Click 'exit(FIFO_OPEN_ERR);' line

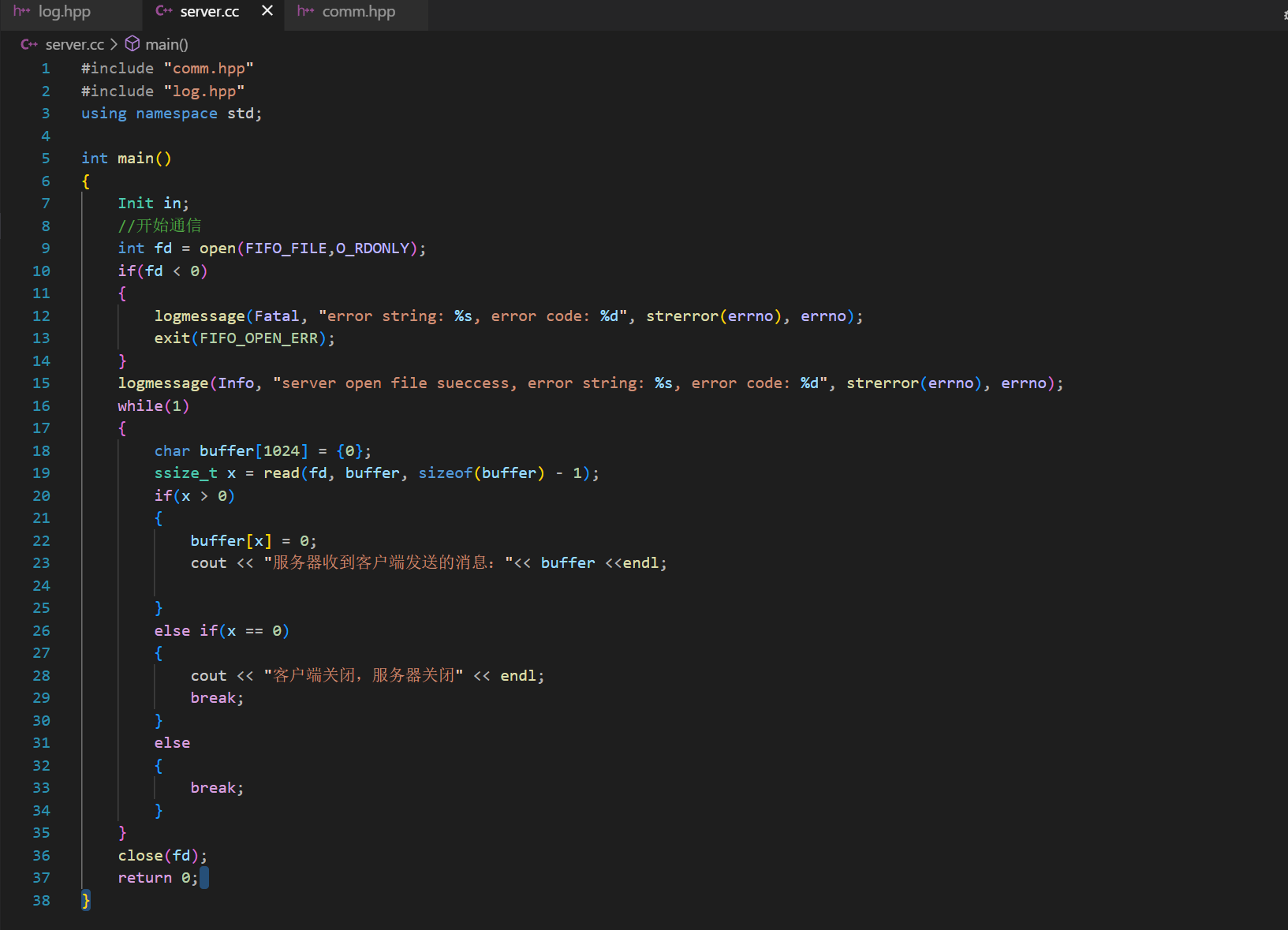point(245,338)
